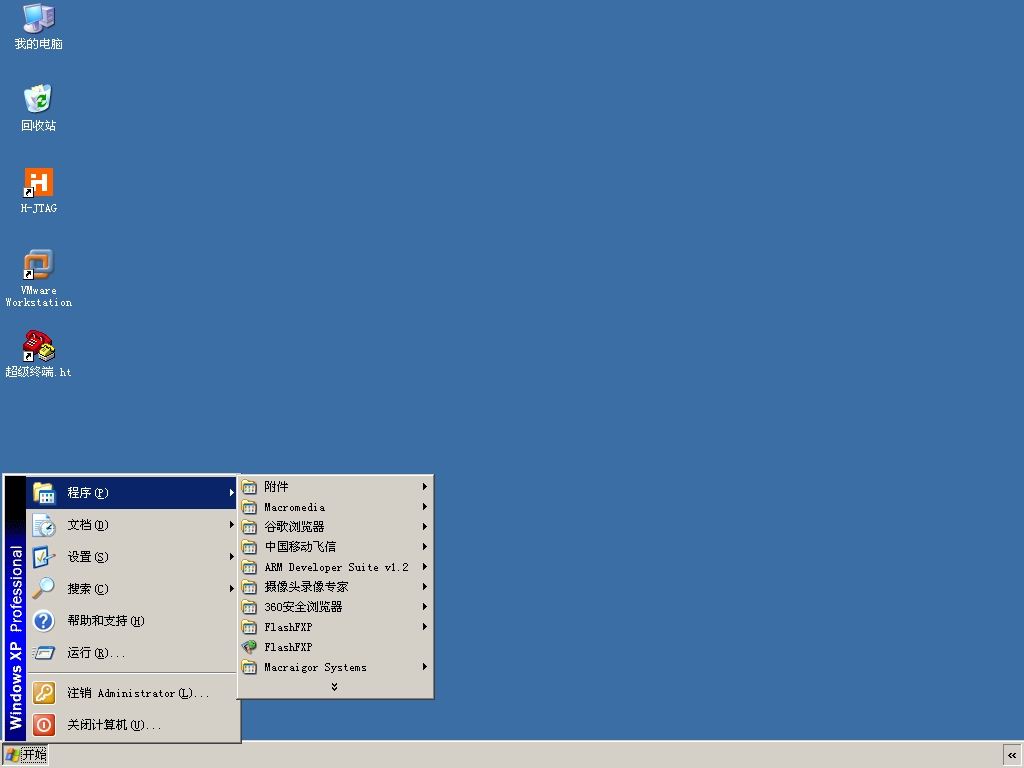Expand the 搜索 submenu arrow
The height and width of the screenshot is (768, 1024).
click(x=231, y=588)
